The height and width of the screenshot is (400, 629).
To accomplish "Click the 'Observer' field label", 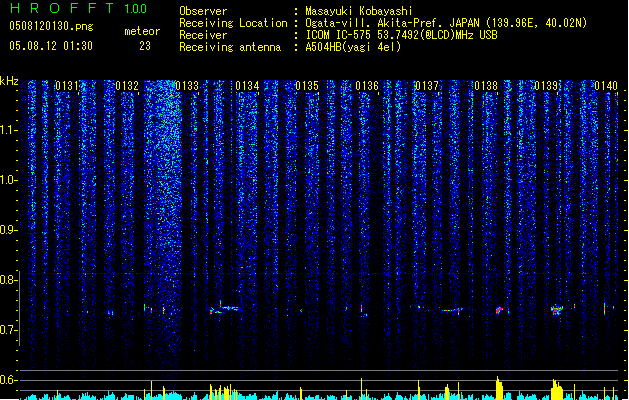I will [203, 11].
